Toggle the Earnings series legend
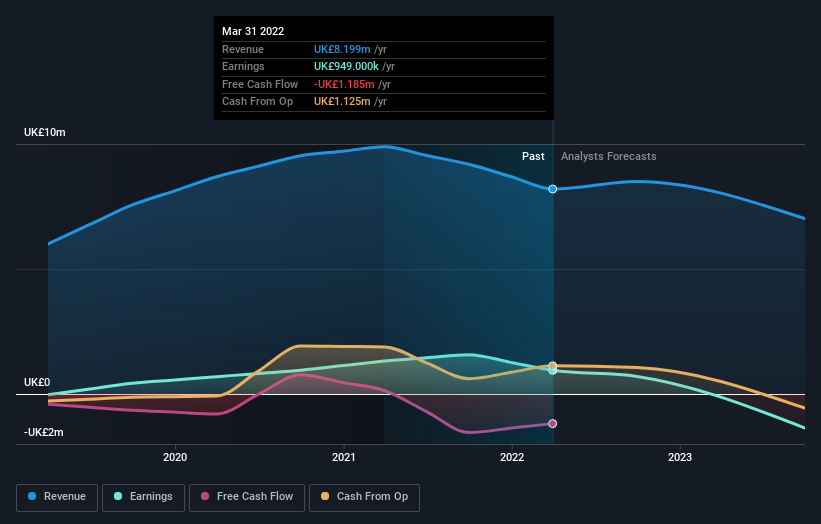821x524 pixels. tap(143, 497)
